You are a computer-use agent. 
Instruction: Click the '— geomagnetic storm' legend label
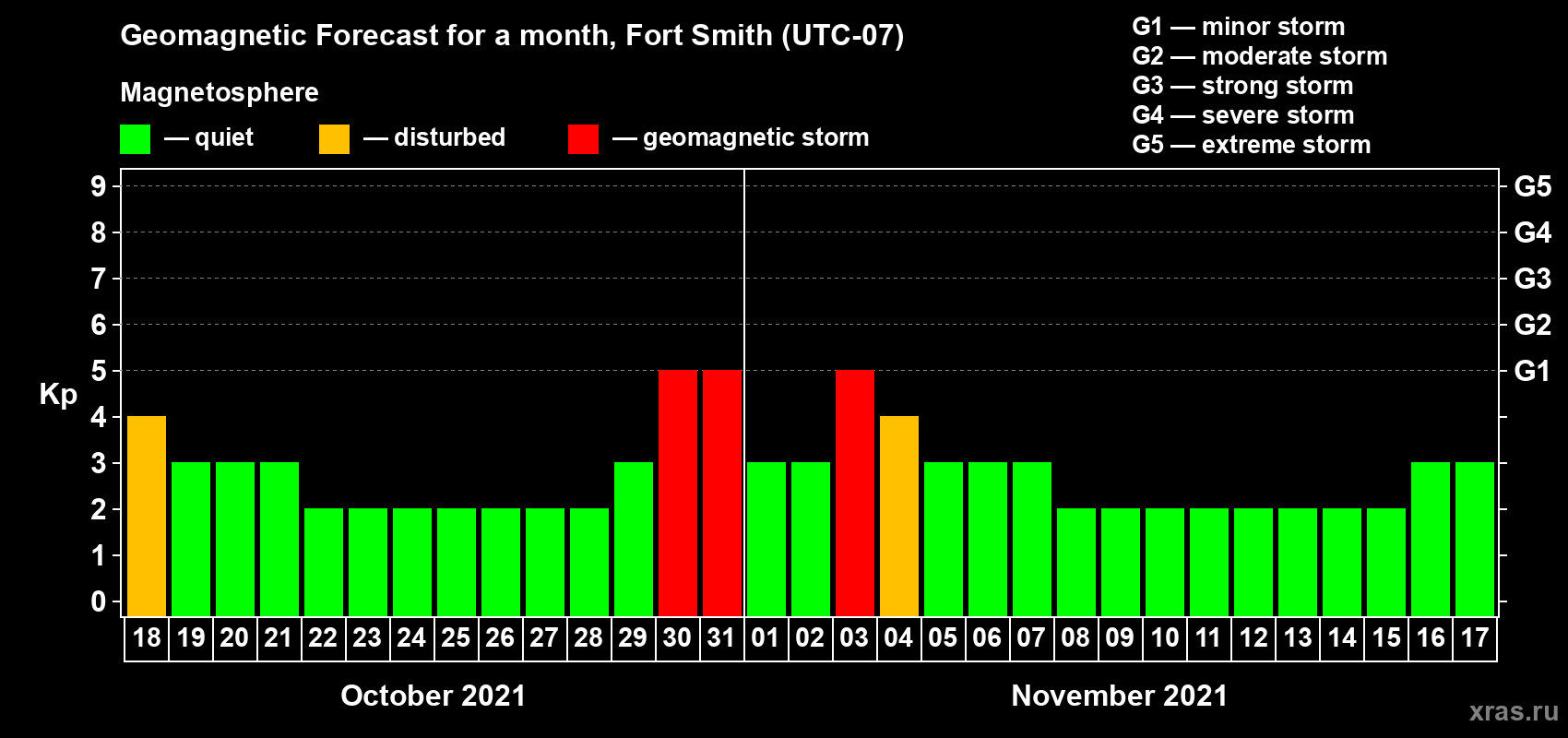[742, 137]
